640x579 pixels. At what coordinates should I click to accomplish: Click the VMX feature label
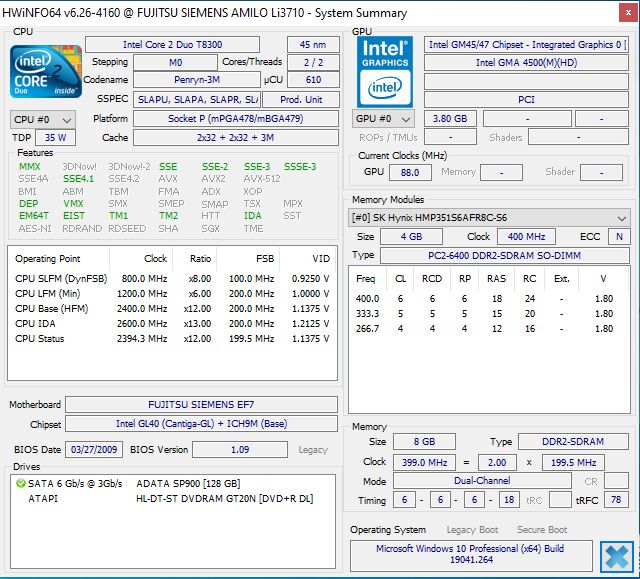73,204
